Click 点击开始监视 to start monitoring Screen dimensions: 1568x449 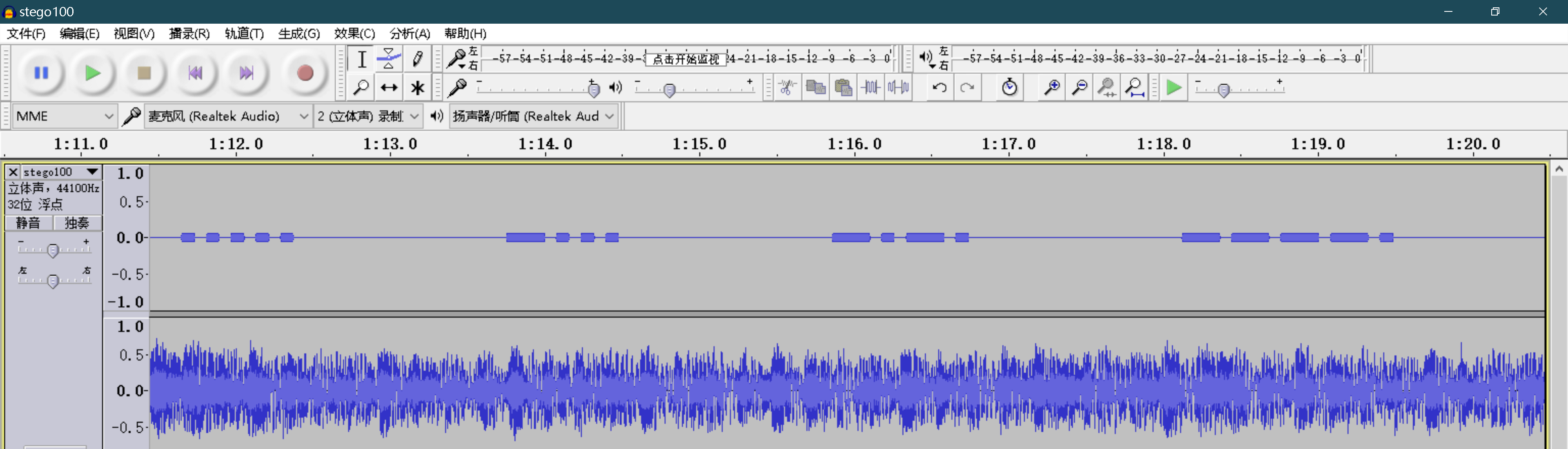tap(686, 59)
